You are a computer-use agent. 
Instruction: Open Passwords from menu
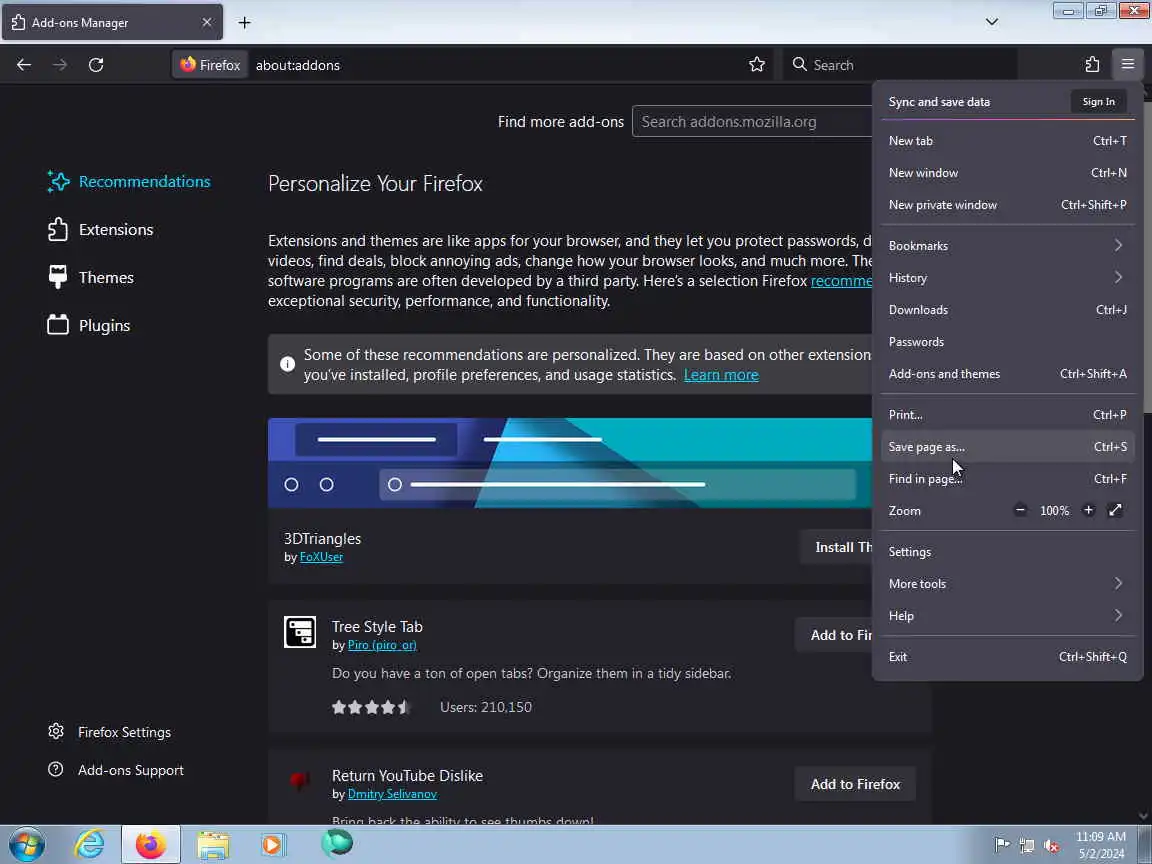(x=1007, y=342)
